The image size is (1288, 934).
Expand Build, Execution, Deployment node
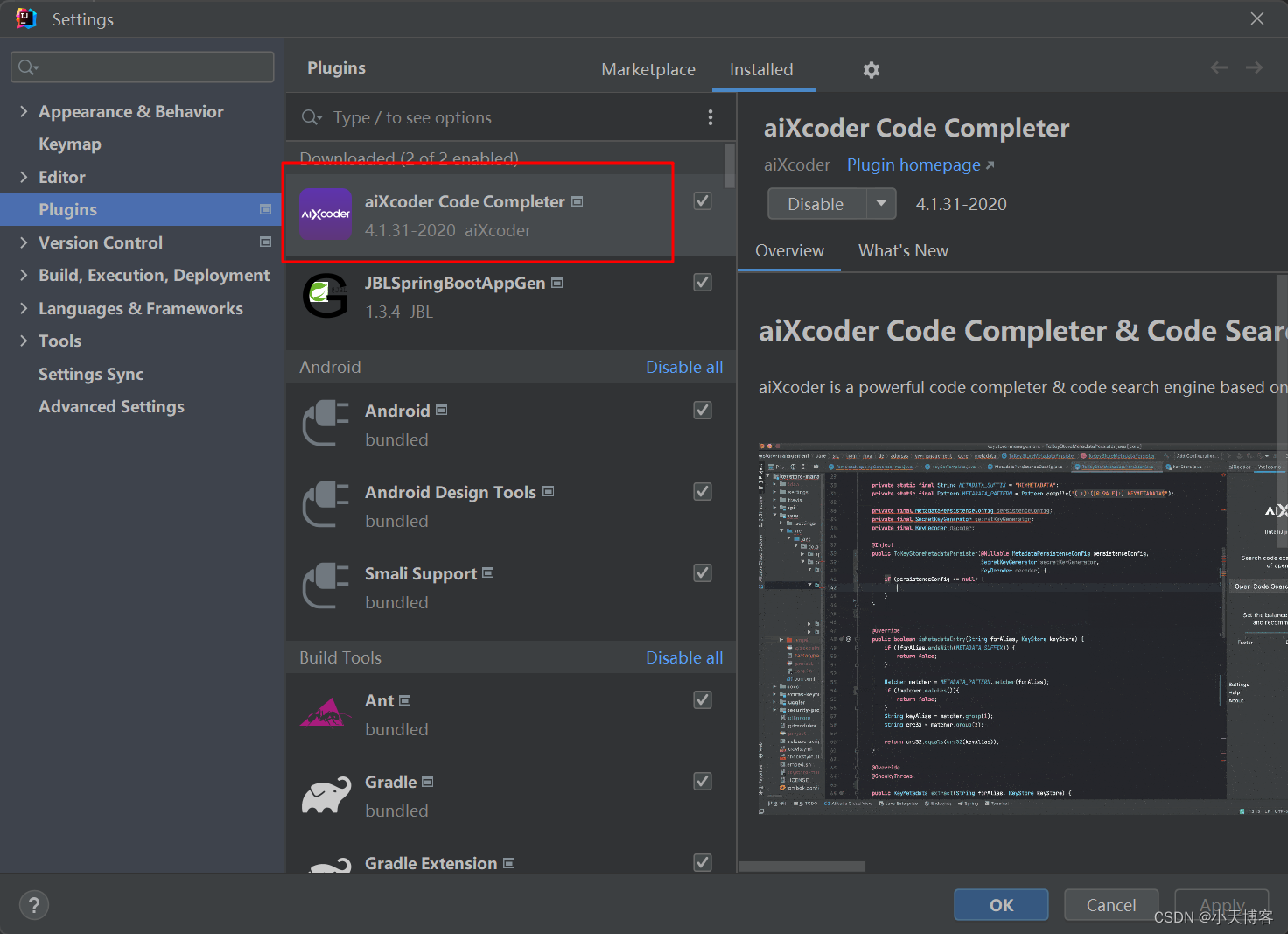24,275
